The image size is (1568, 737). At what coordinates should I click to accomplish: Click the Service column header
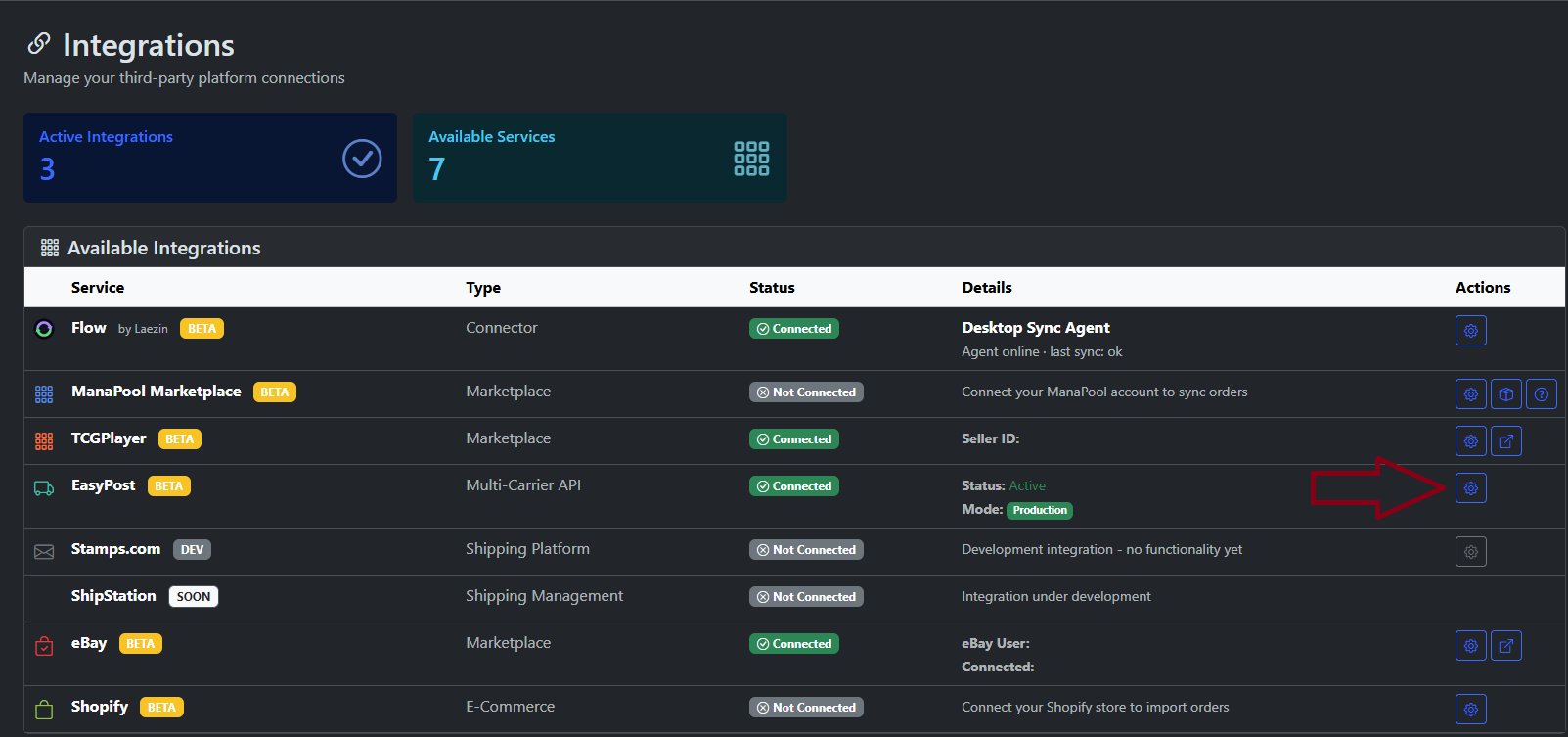[x=98, y=288]
